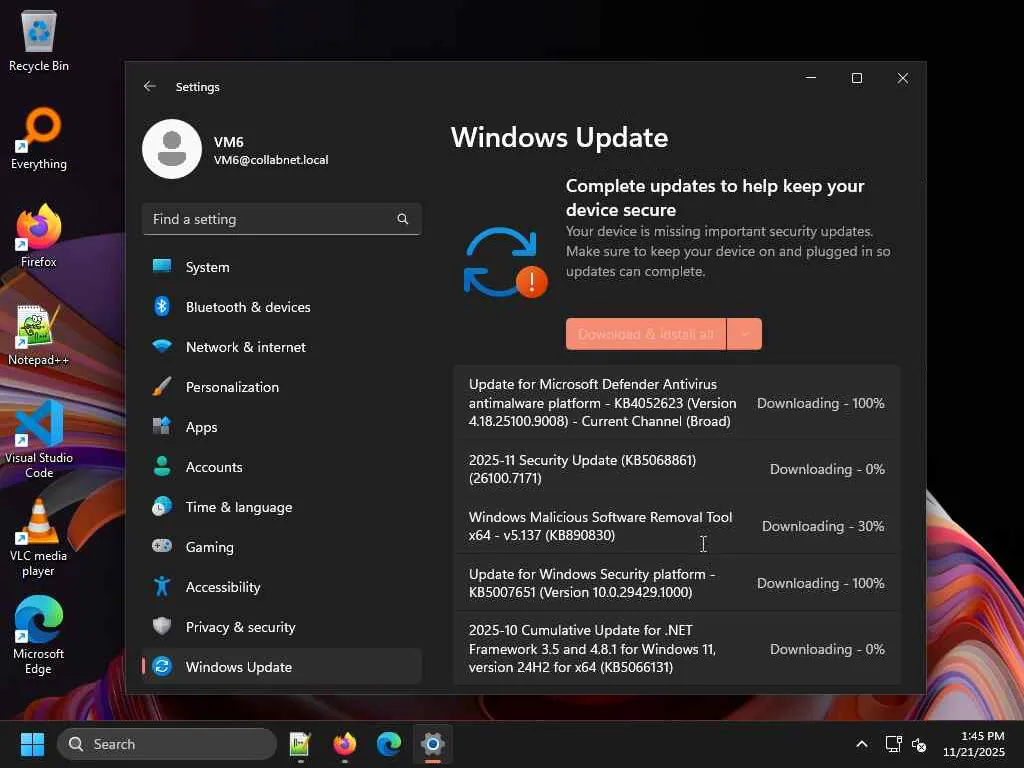
Task: Click the Find a setting search field
Action: [x=281, y=219]
